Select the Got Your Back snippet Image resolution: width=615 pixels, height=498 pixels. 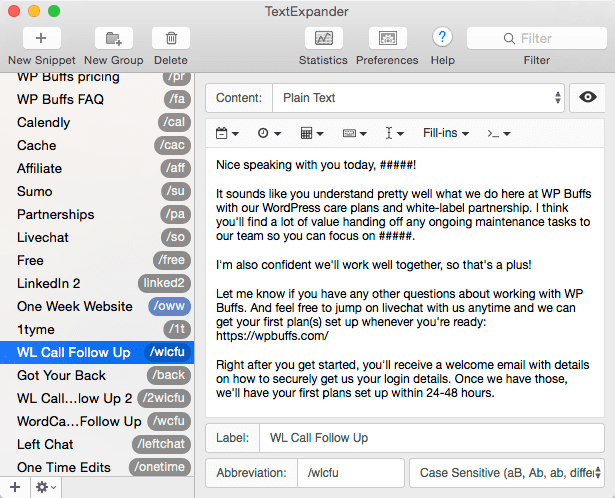coord(97,375)
